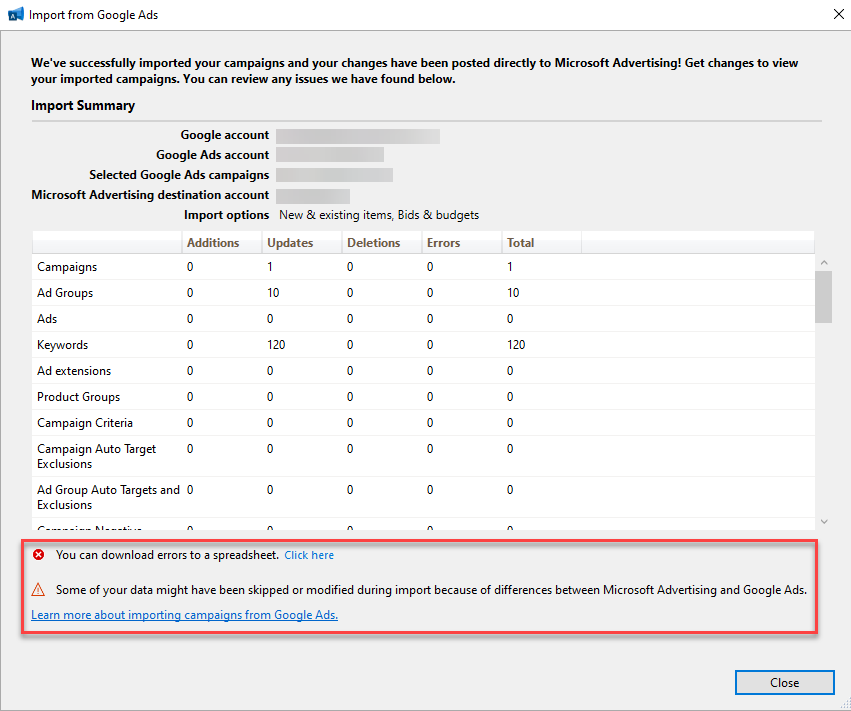Image resolution: width=851 pixels, height=711 pixels.
Task: Open the 'Click here' error download link
Action: (x=309, y=555)
